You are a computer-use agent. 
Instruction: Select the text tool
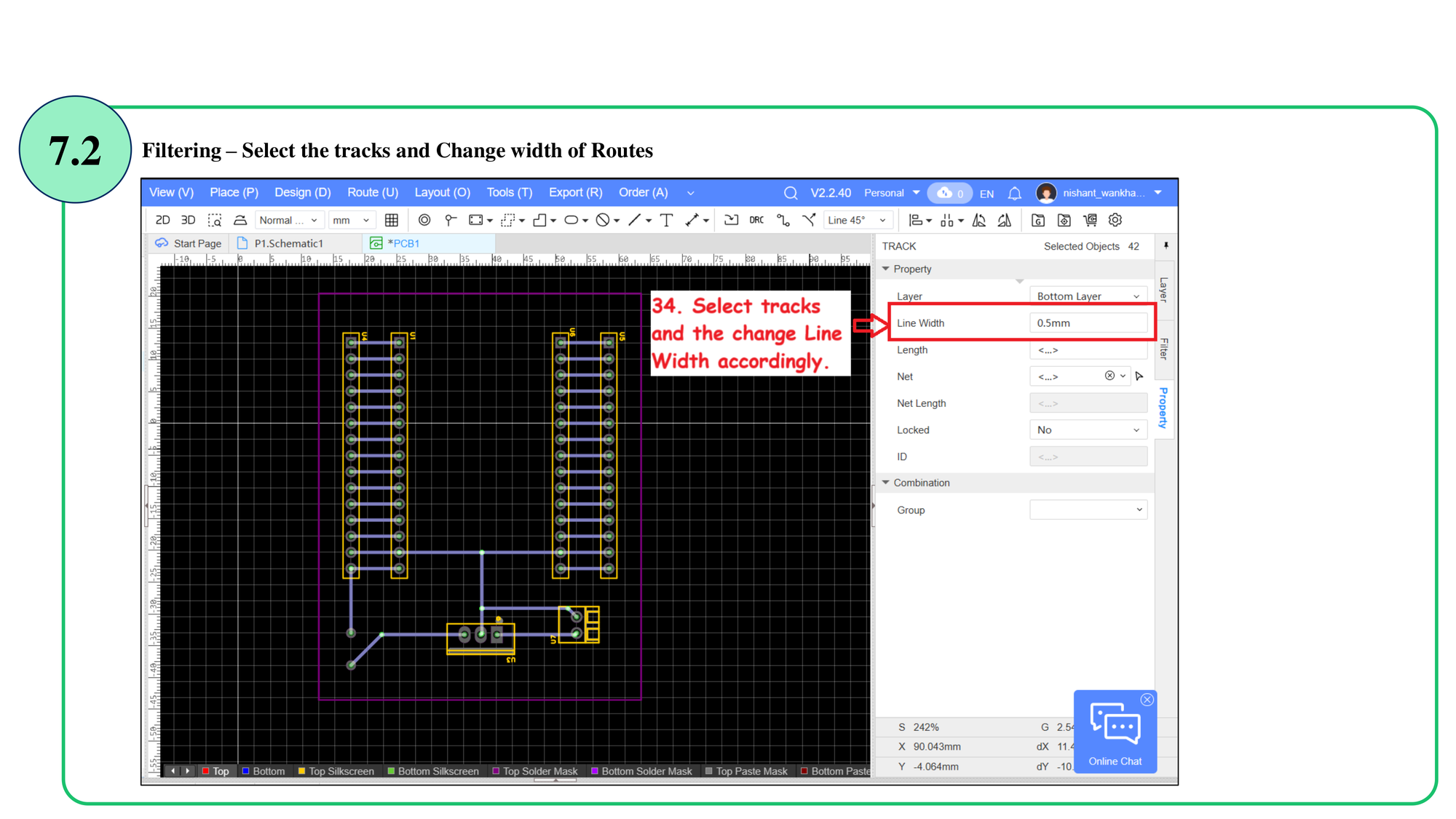coord(666,220)
